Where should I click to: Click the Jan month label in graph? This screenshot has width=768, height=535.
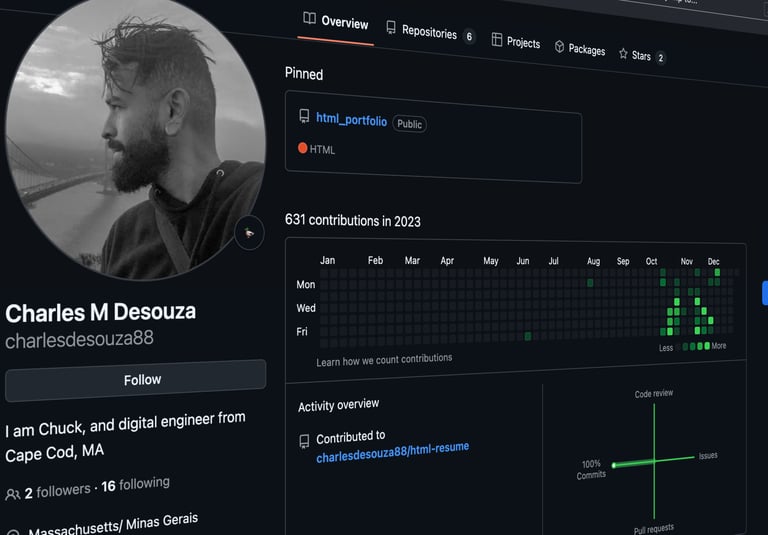tap(328, 260)
